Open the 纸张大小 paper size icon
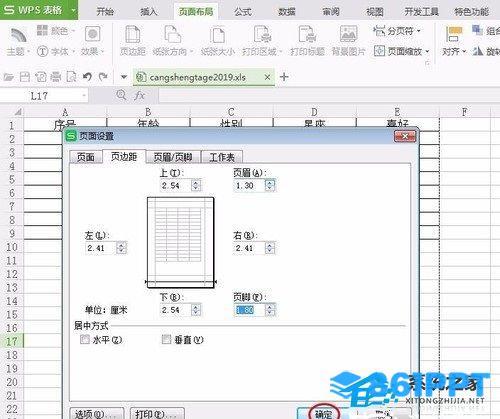Image resolution: width=500 pixels, height=419 pixels. [x=218, y=34]
